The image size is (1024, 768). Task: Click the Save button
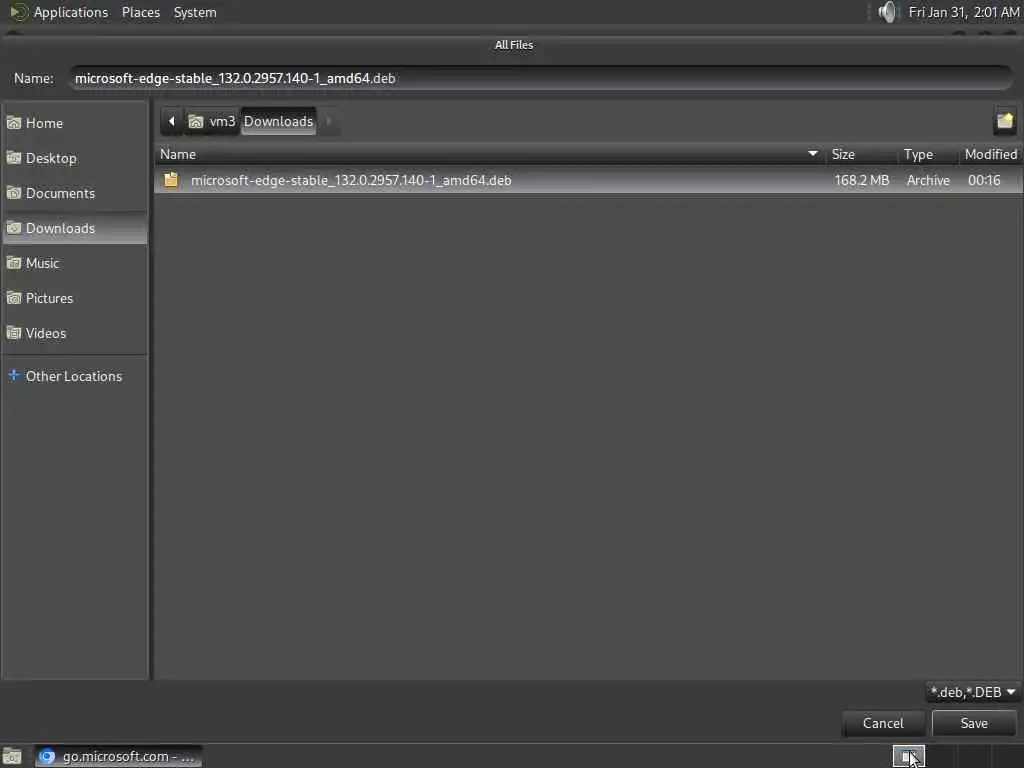click(x=974, y=723)
